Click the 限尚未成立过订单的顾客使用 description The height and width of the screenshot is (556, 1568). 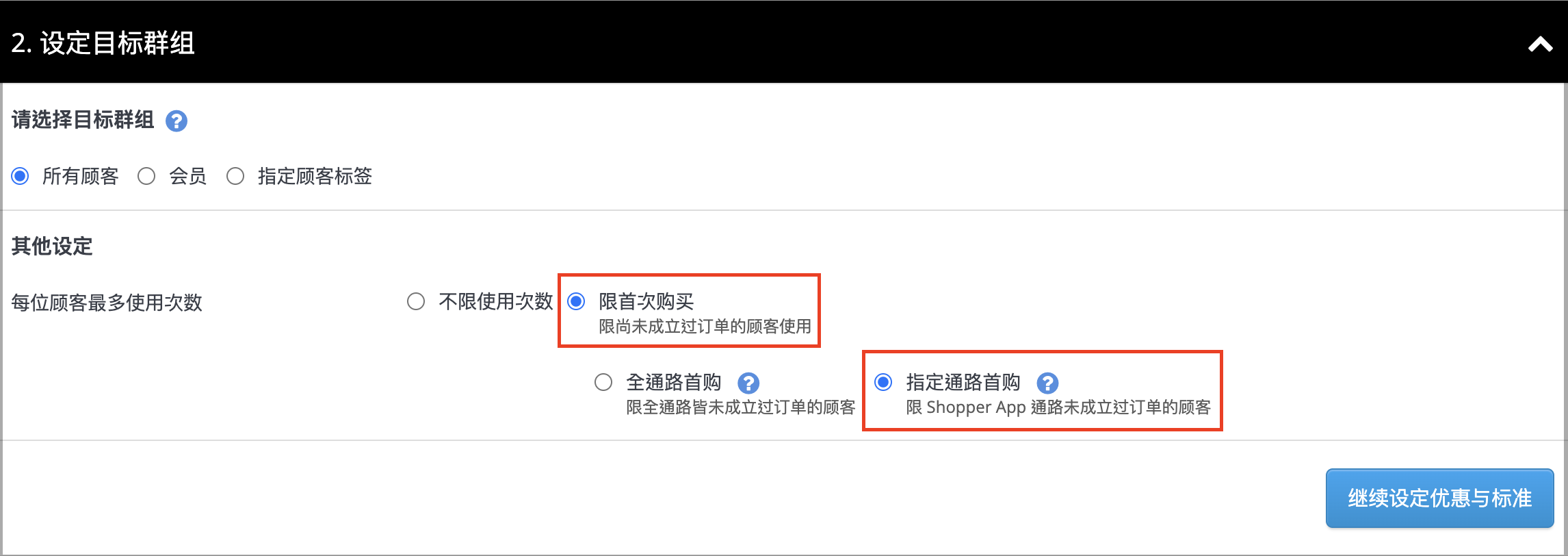[x=705, y=327]
